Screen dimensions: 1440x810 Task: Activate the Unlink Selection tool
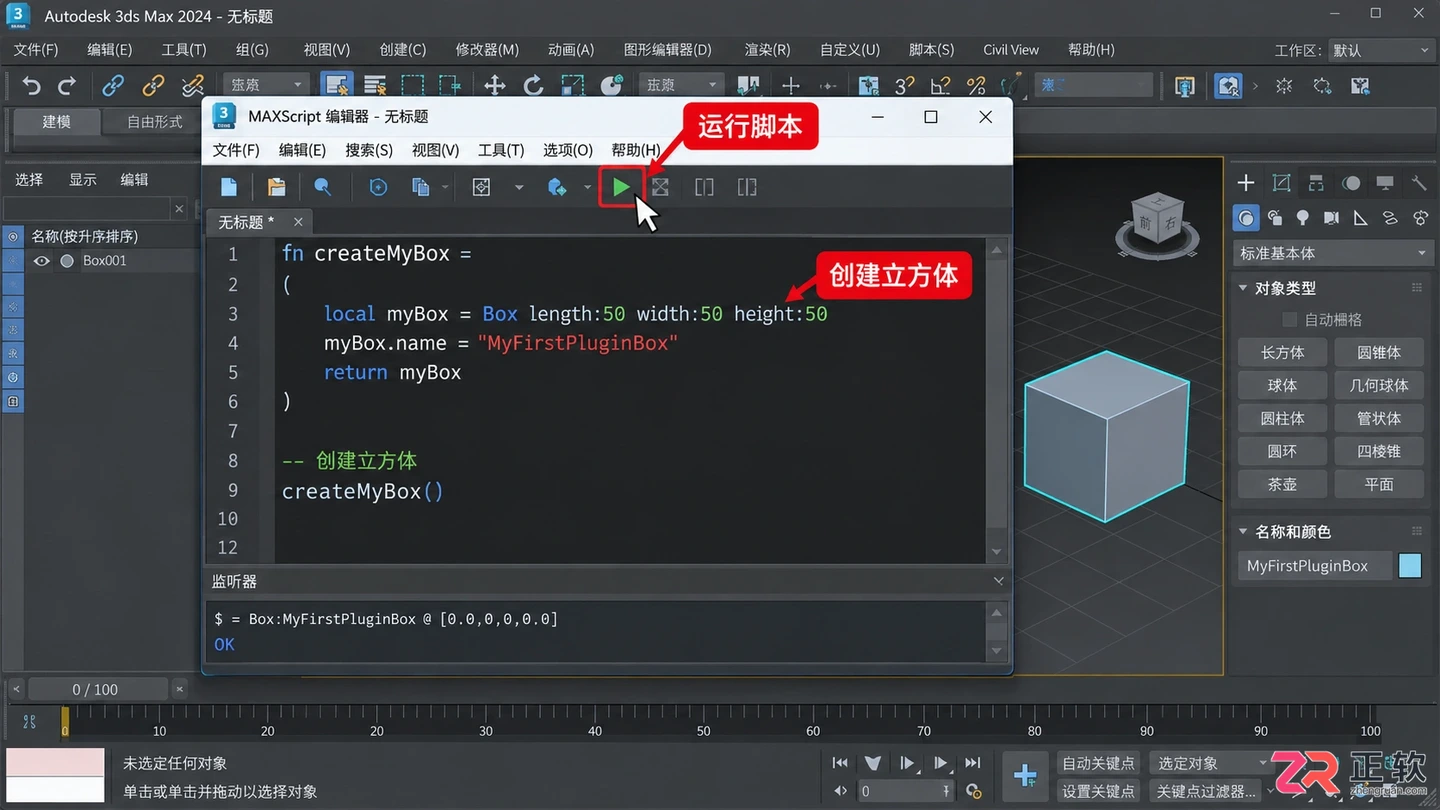coord(153,86)
